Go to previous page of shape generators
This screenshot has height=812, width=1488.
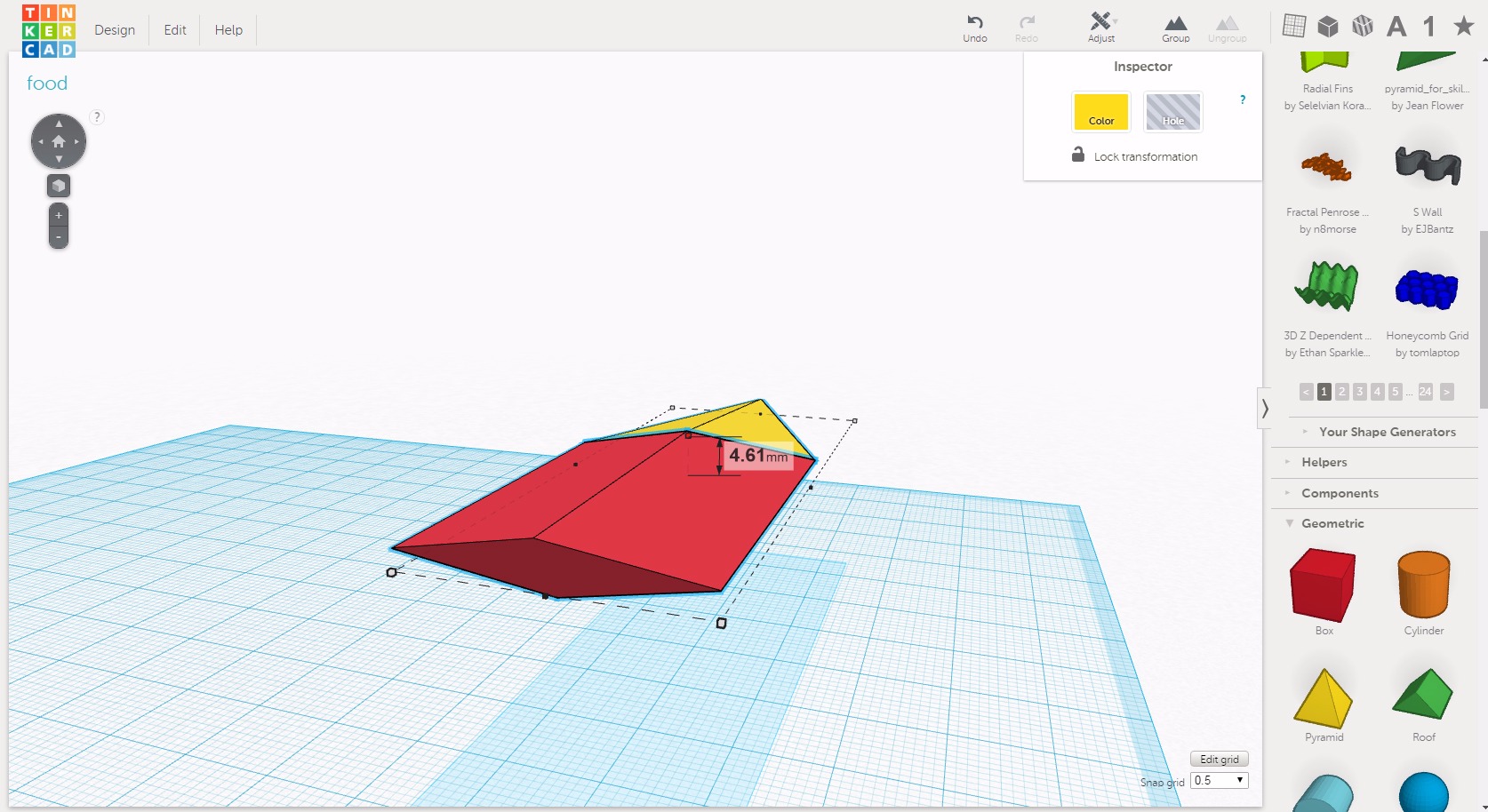coord(1306,392)
